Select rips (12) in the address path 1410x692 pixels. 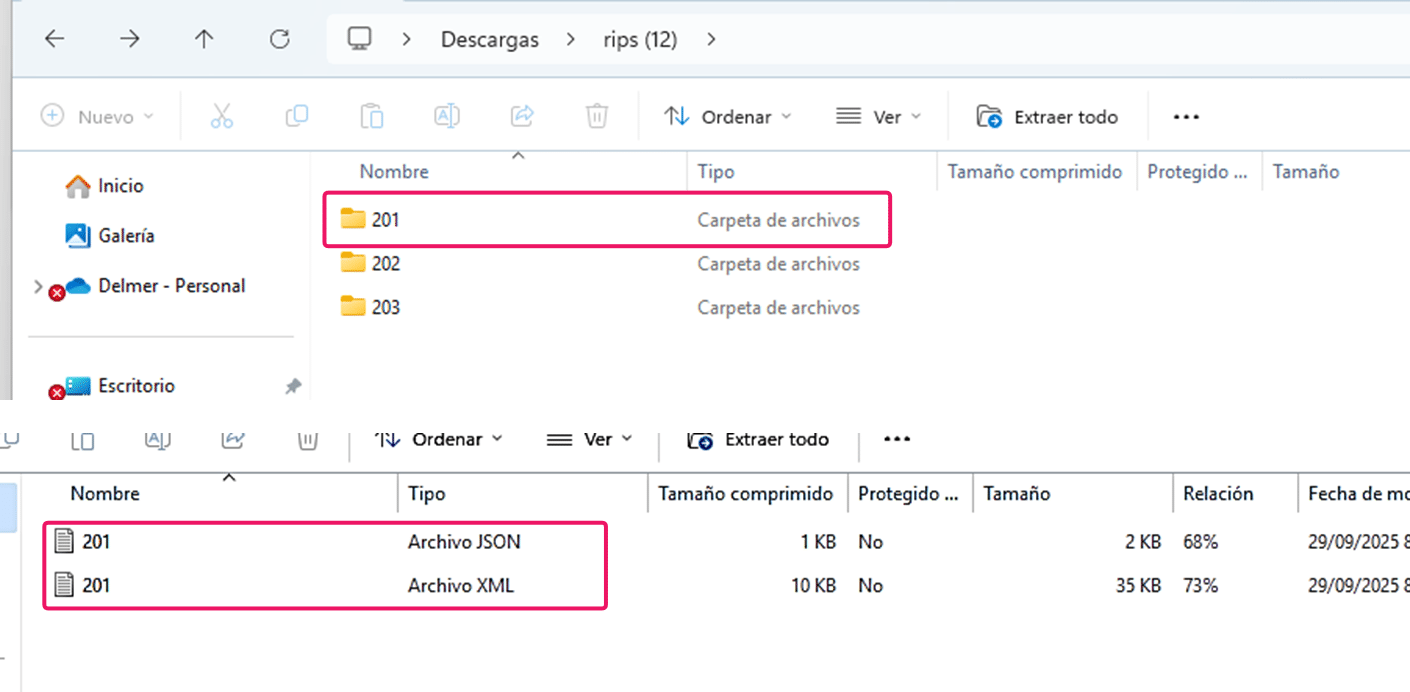pos(640,40)
